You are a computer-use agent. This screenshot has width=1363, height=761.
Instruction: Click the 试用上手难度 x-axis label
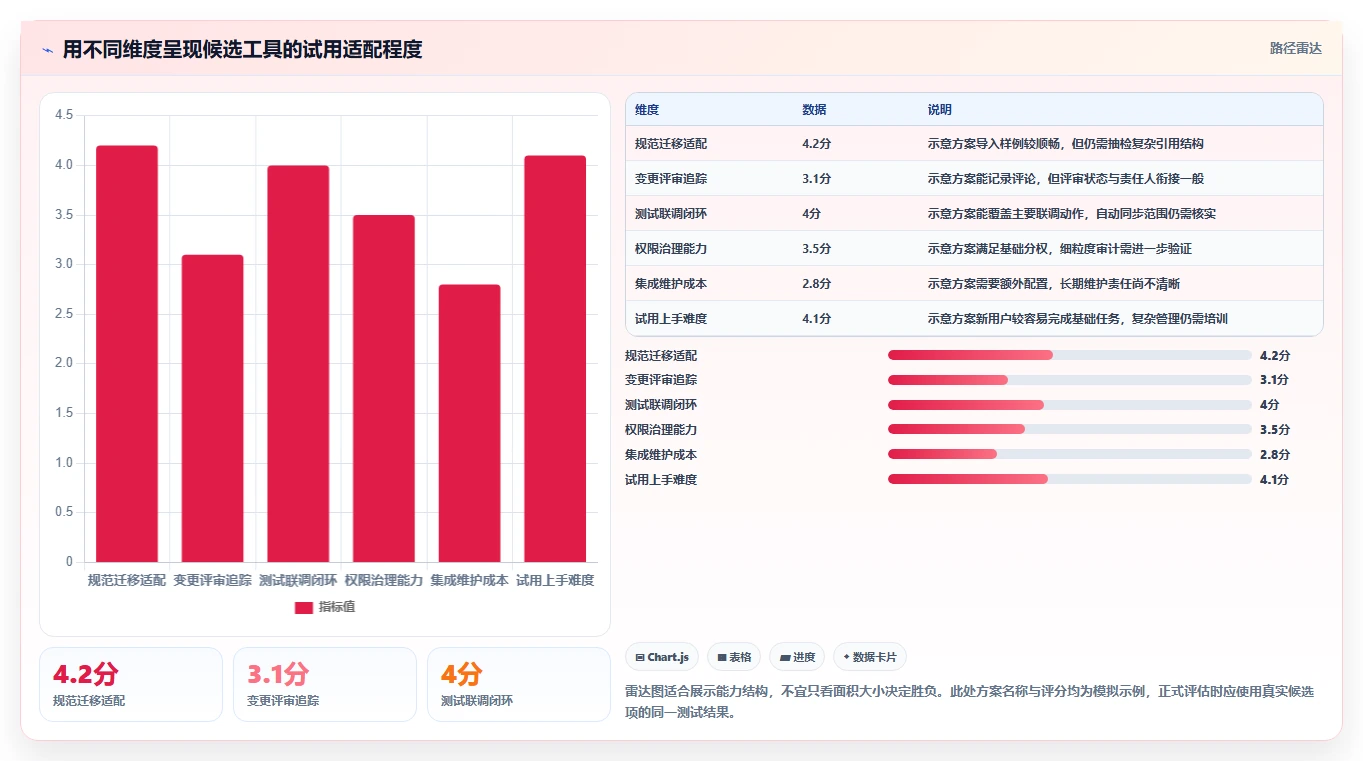555,580
